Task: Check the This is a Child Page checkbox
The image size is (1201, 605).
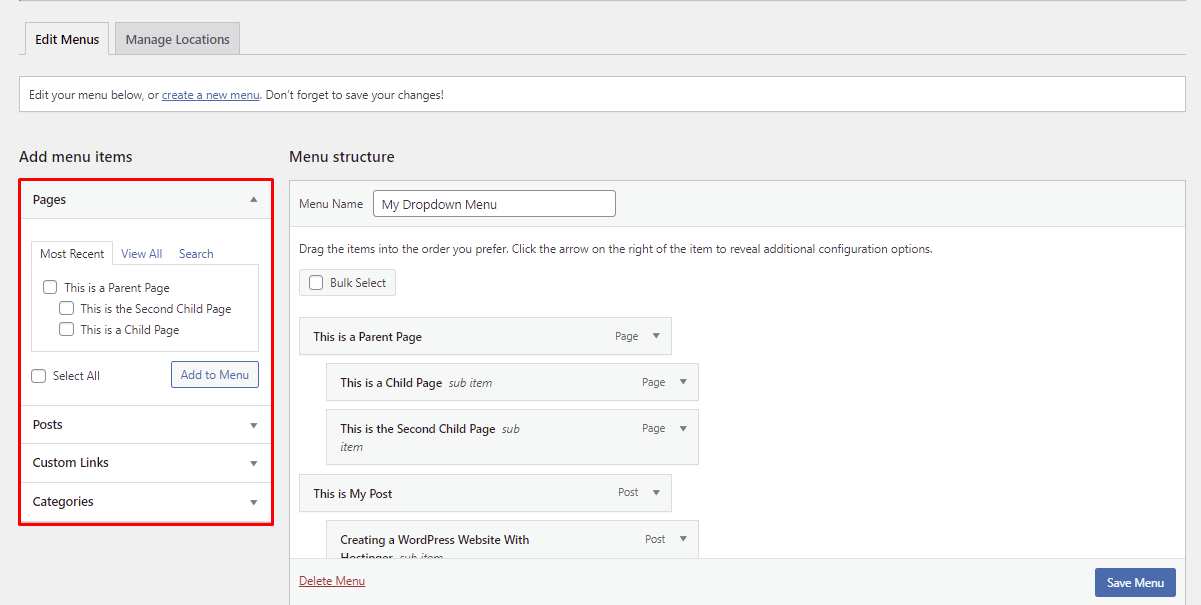Action: (66, 328)
